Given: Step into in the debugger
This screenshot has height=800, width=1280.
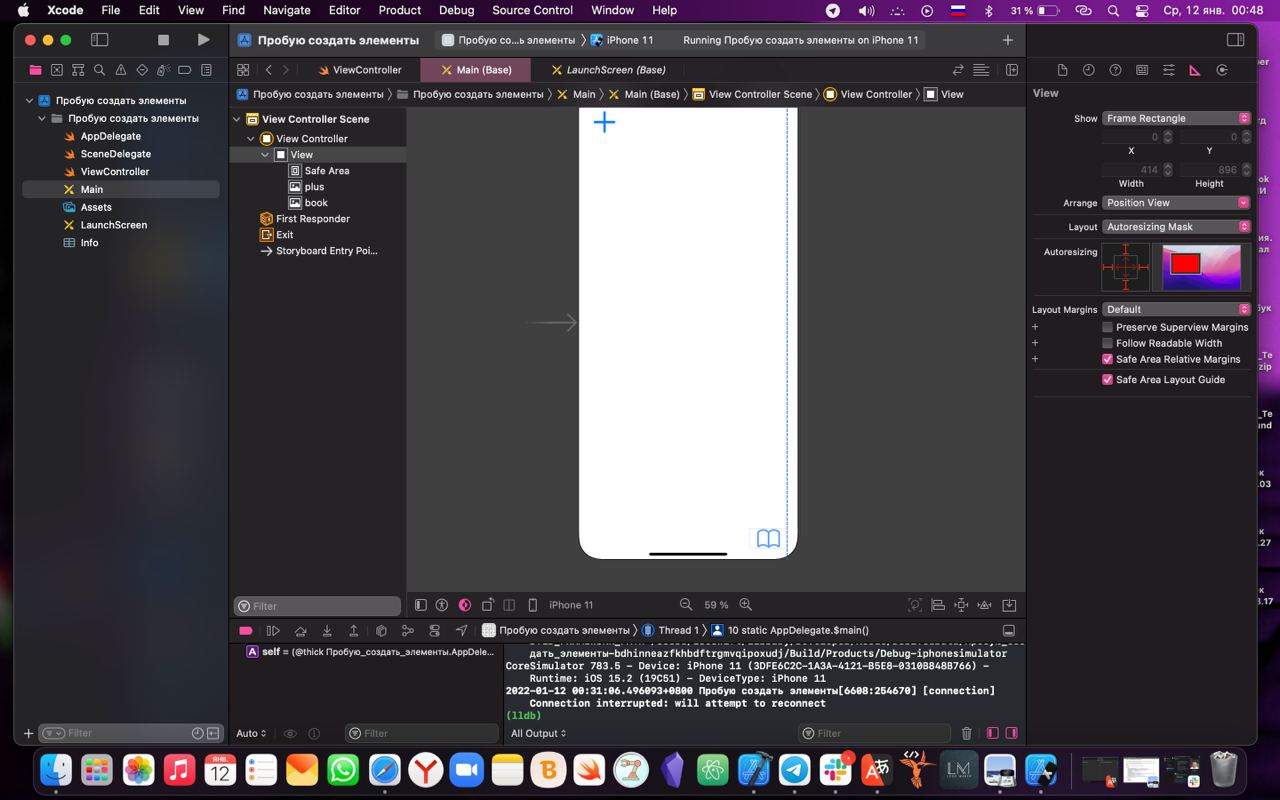Looking at the screenshot, I should click(327, 631).
